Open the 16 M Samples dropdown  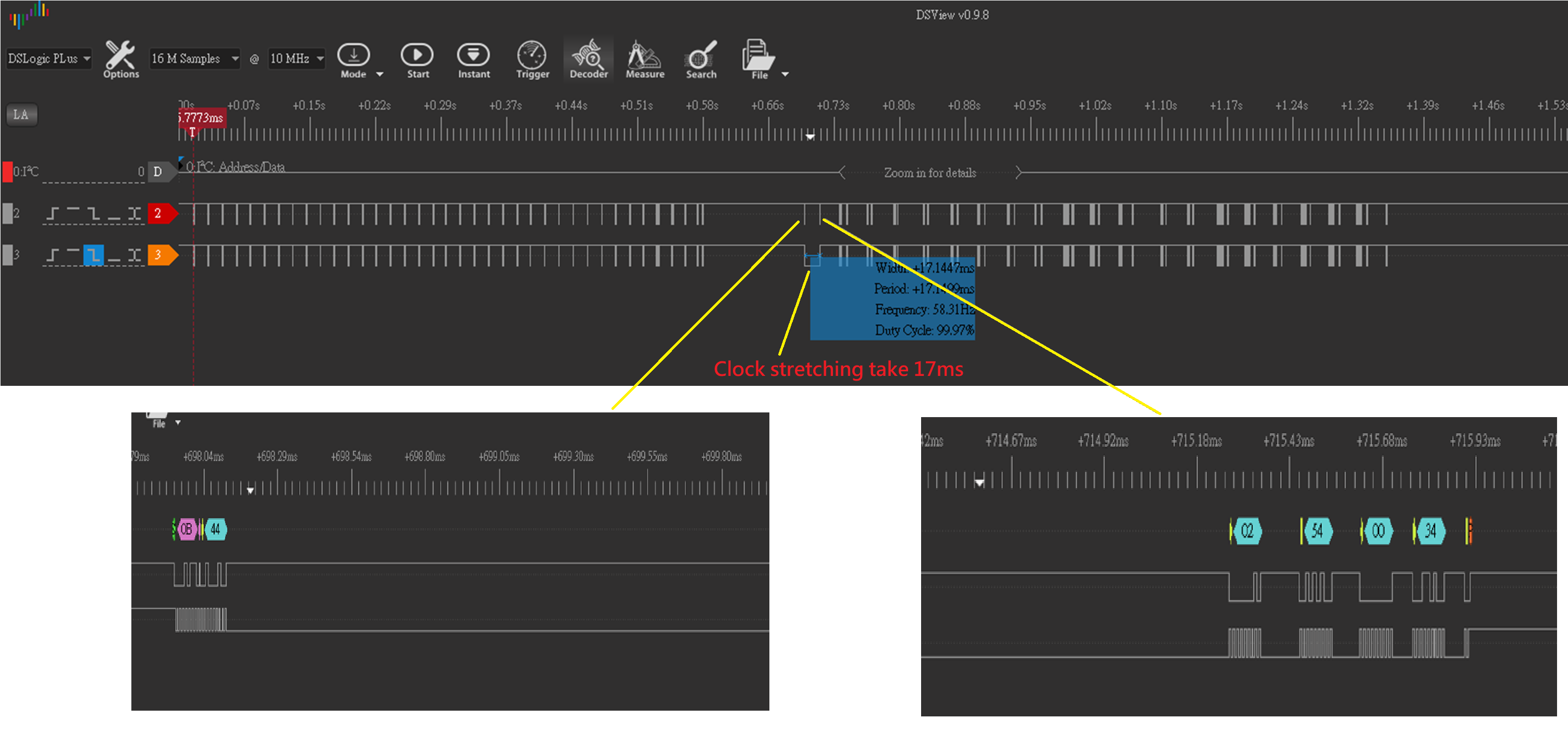pyautogui.click(x=194, y=59)
